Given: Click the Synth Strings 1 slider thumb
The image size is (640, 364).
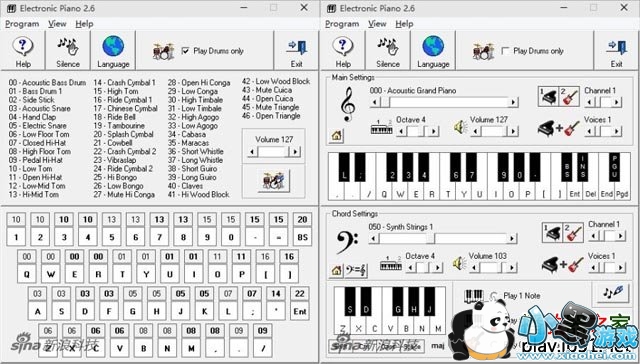Looking at the screenshot, I should (431, 238).
